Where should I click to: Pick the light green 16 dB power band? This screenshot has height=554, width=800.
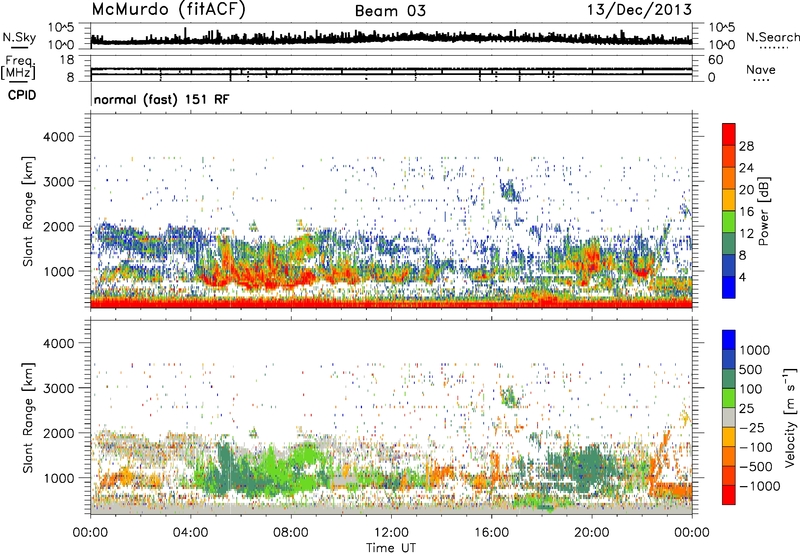(729, 221)
